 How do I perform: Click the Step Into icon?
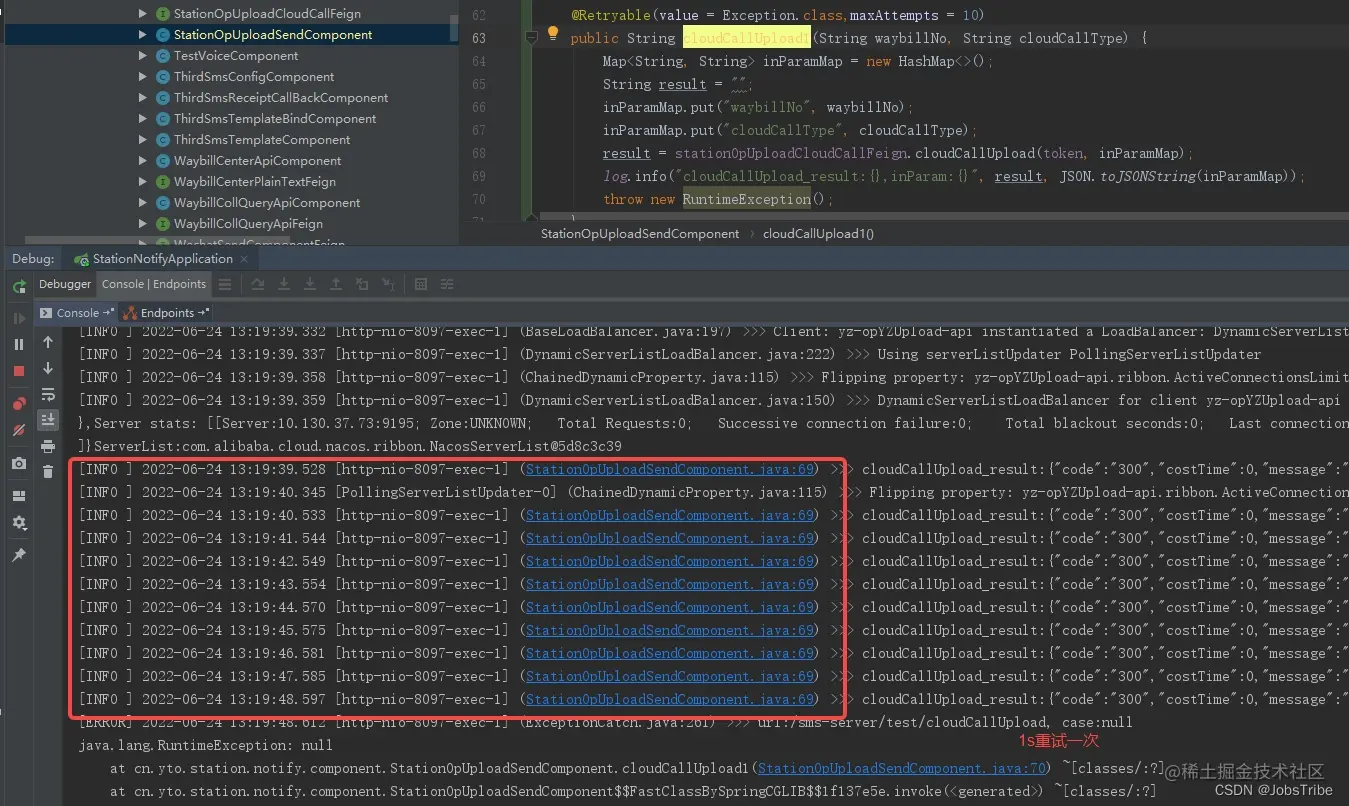tap(284, 285)
